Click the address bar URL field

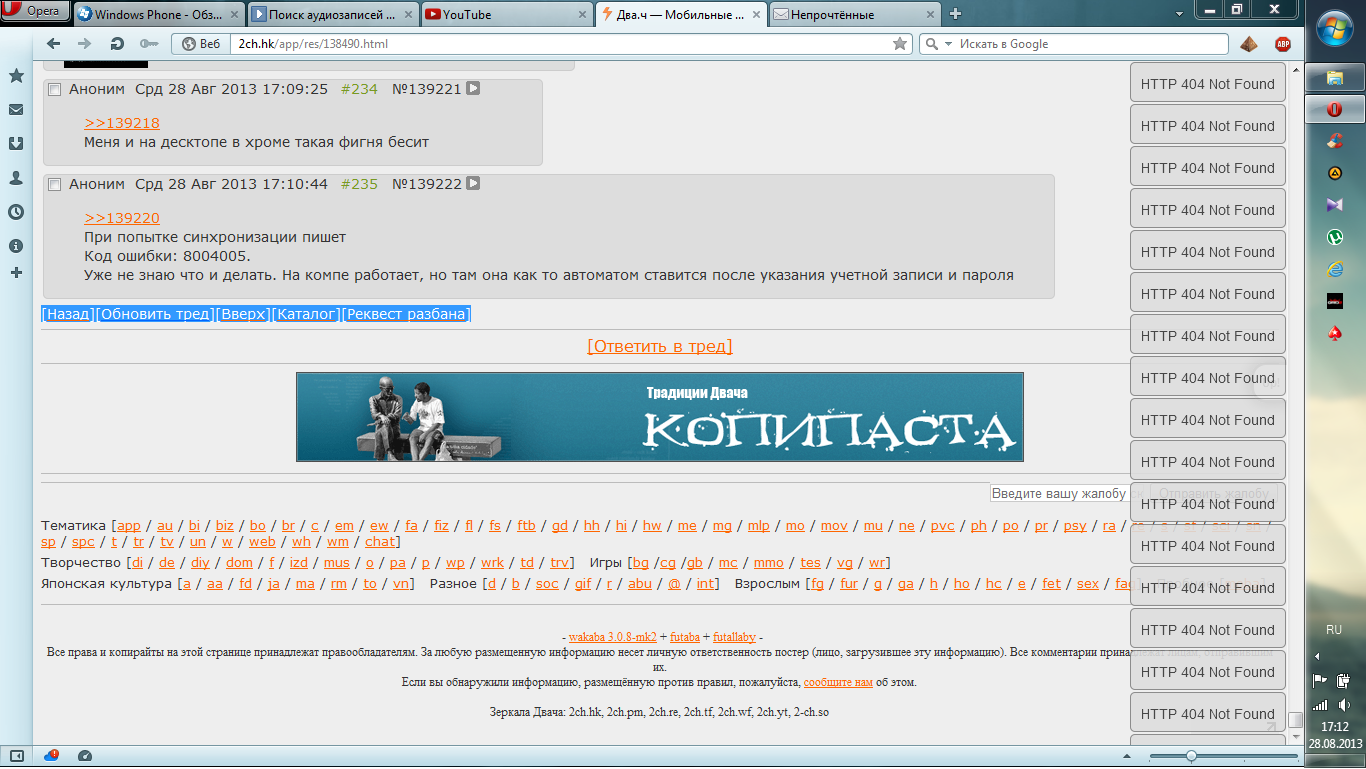point(560,44)
